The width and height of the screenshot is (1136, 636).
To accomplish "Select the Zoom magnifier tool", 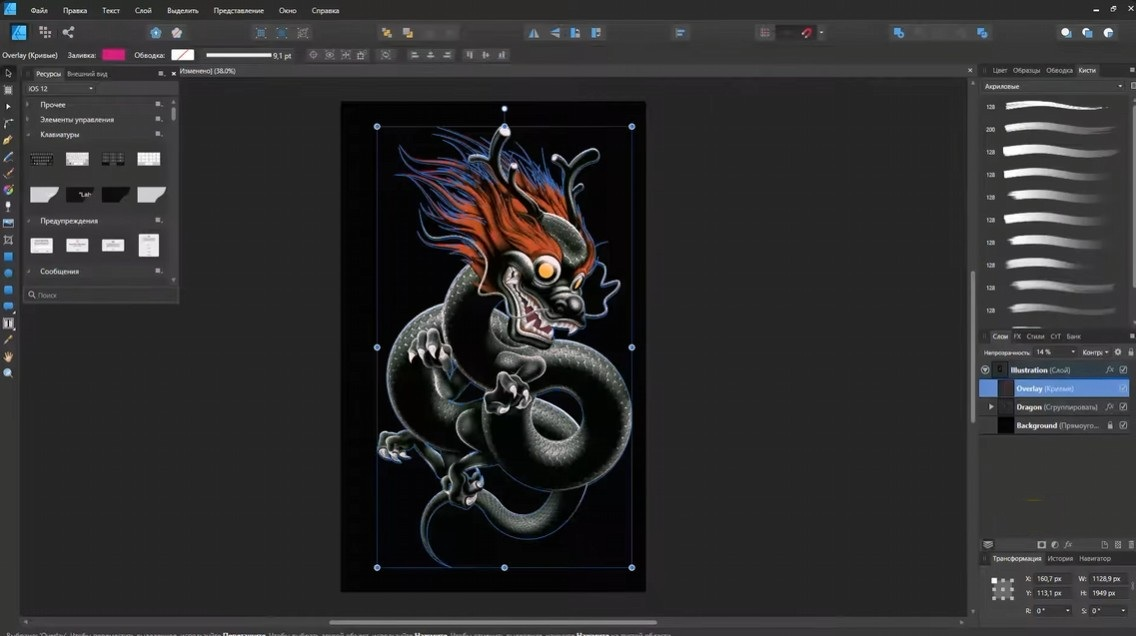I will coord(8,373).
